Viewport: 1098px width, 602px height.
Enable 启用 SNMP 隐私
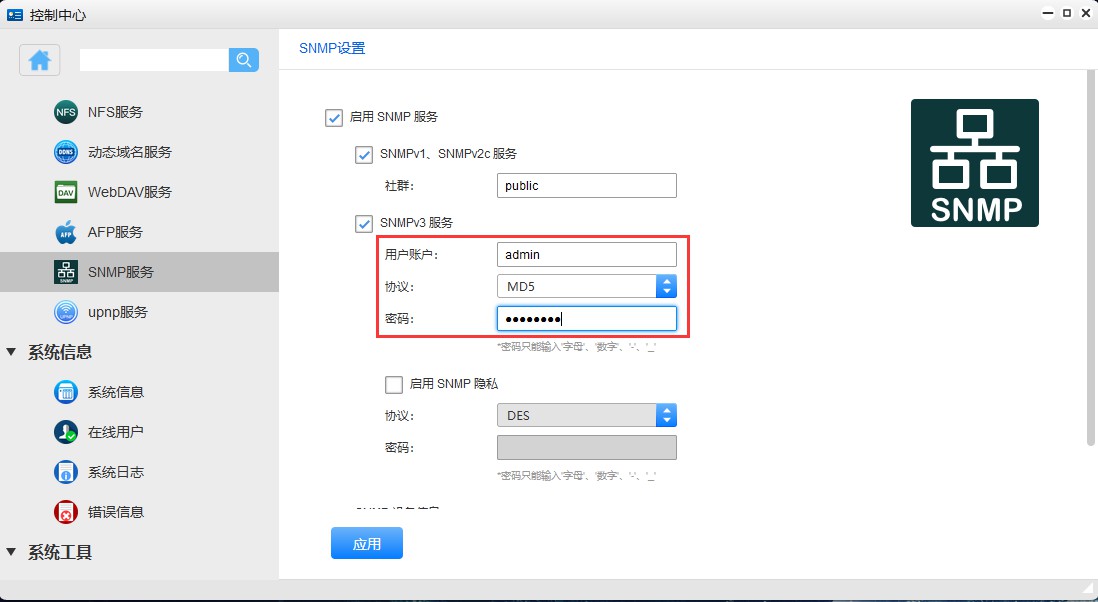point(395,385)
